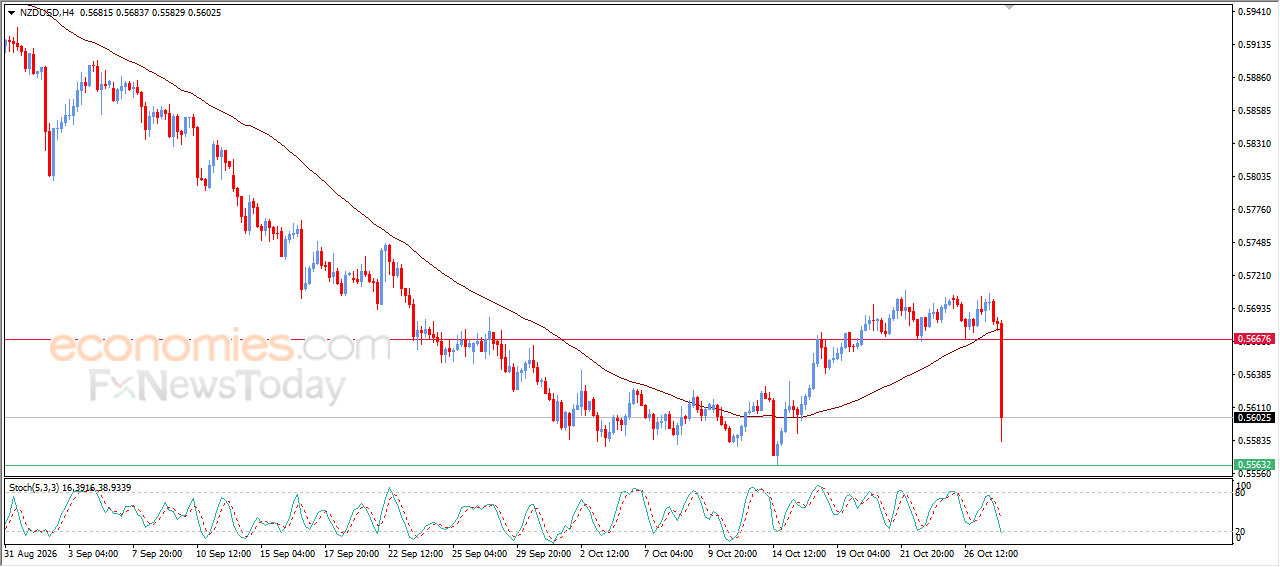
Task: Click the 10 Sep 12:00 time label
Action: point(224,553)
